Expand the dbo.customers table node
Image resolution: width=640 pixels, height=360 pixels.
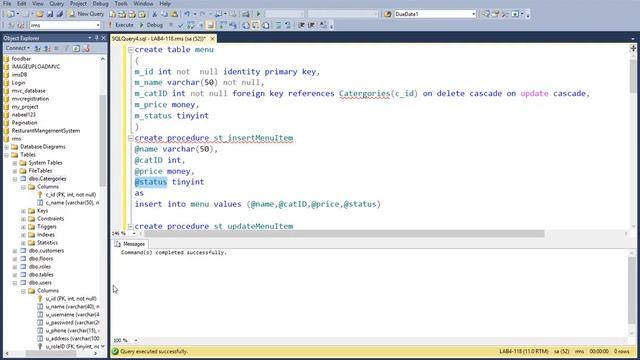[15, 251]
